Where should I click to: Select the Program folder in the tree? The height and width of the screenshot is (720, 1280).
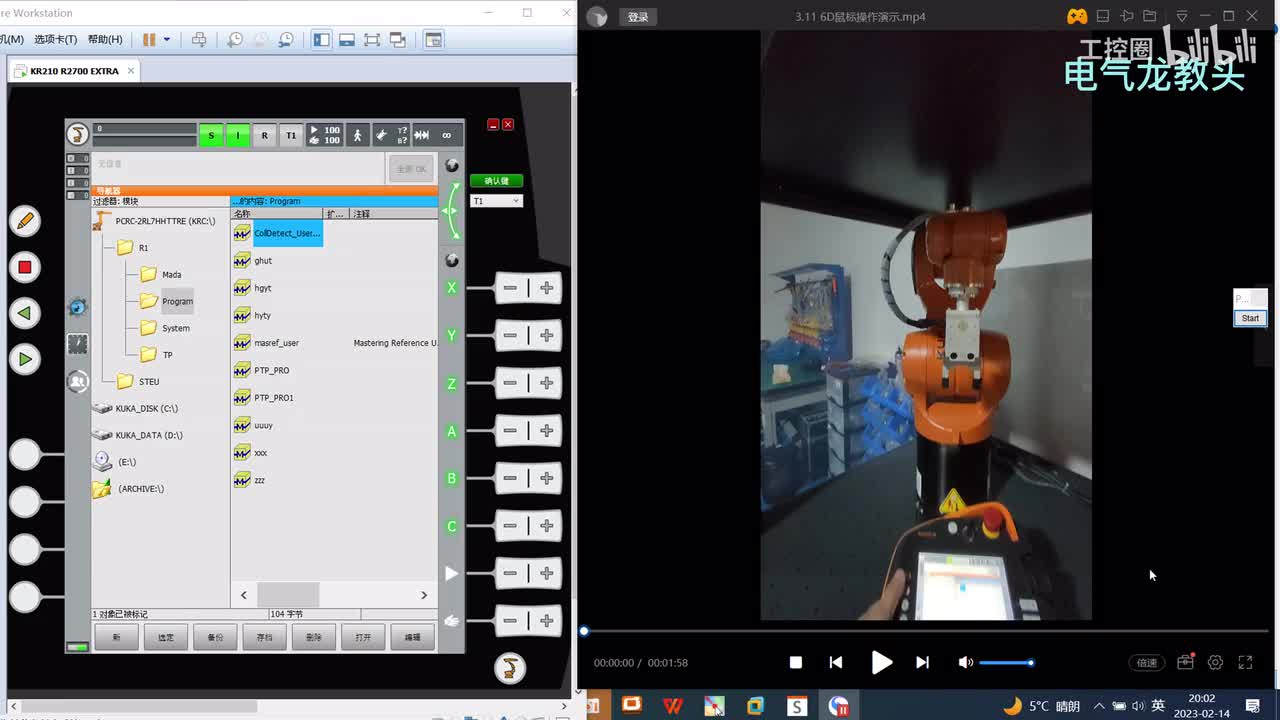pyautogui.click(x=166, y=301)
